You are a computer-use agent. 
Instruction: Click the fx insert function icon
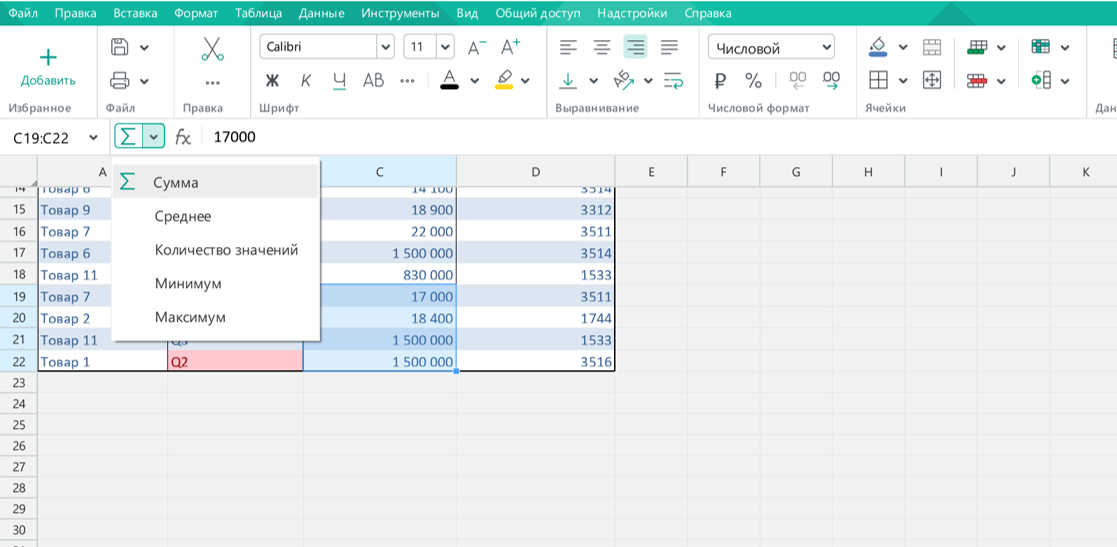pyautogui.click(x=183, y=137)
